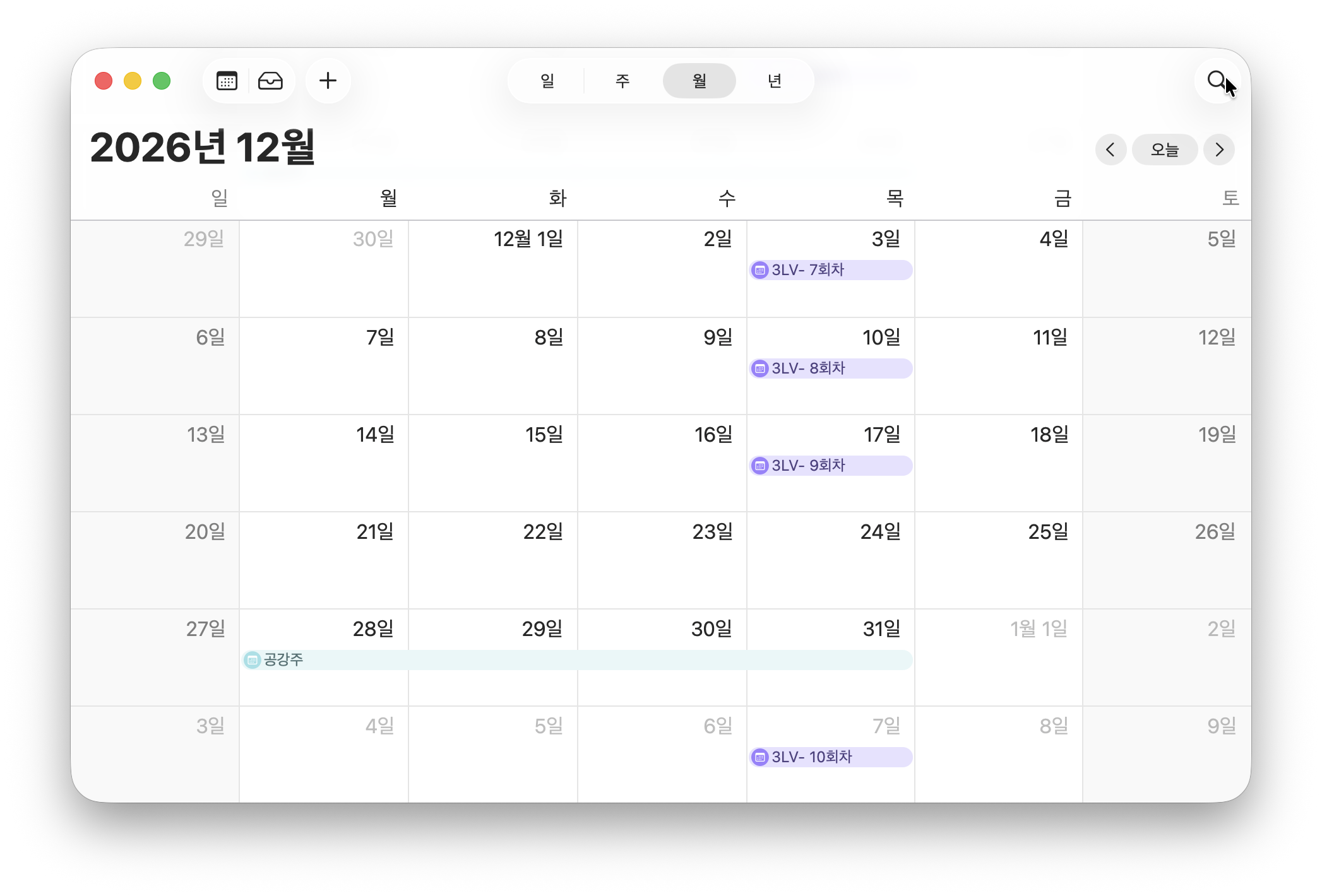Open the 공강주 multi-day event

[x=577, y=660]
